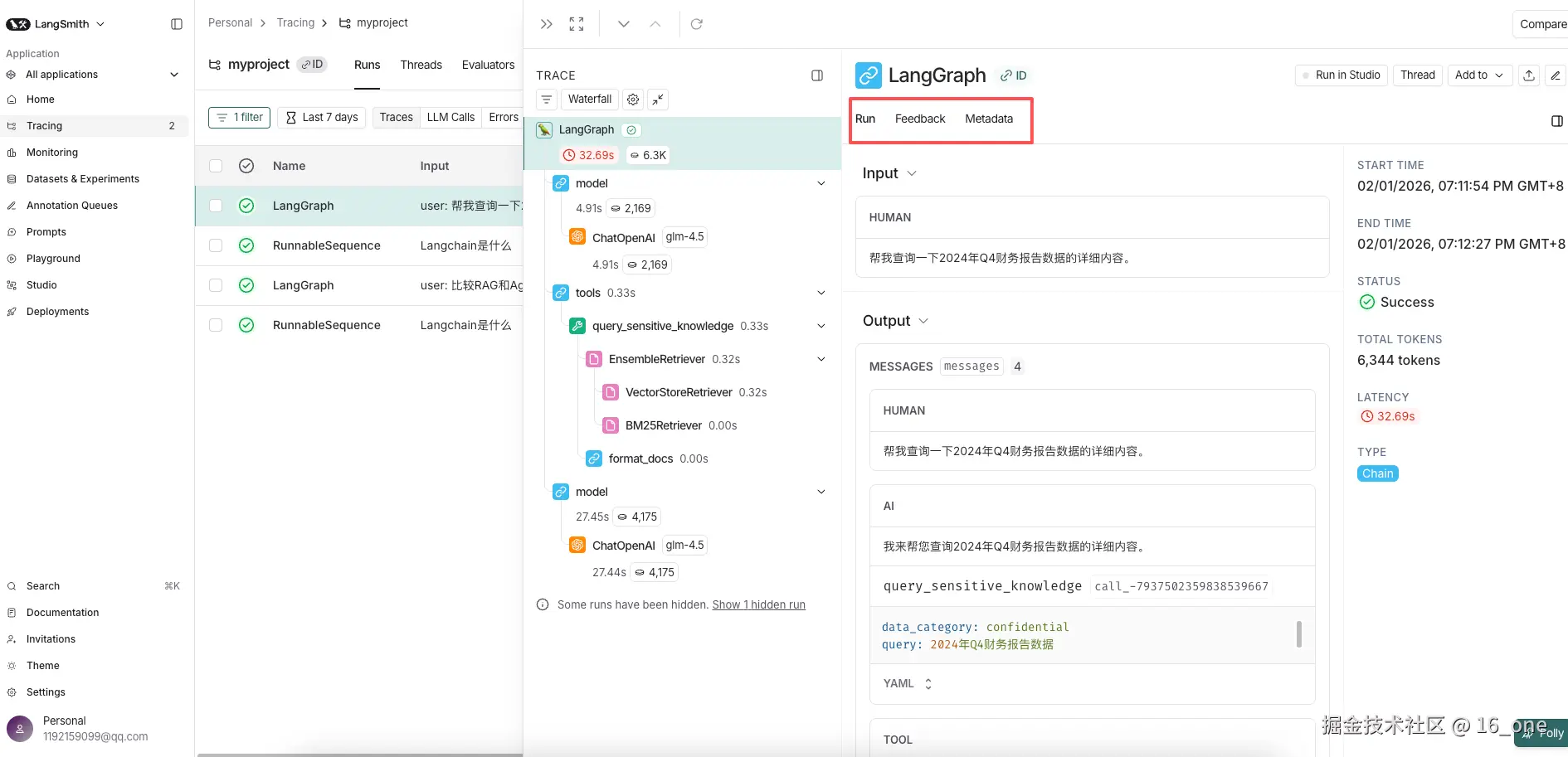This screenshot has width=1568, height=757.
Task: Change YAML format selector
Action: 908,684
